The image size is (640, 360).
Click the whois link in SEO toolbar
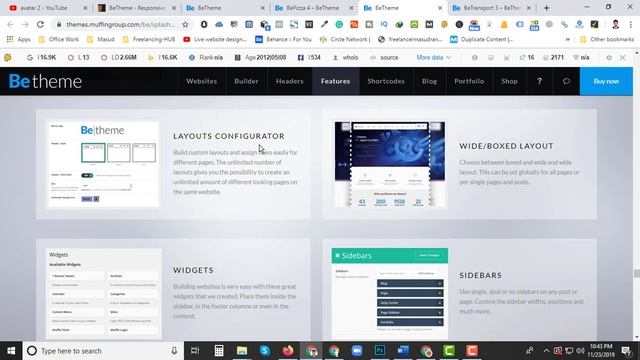point(346,58)
